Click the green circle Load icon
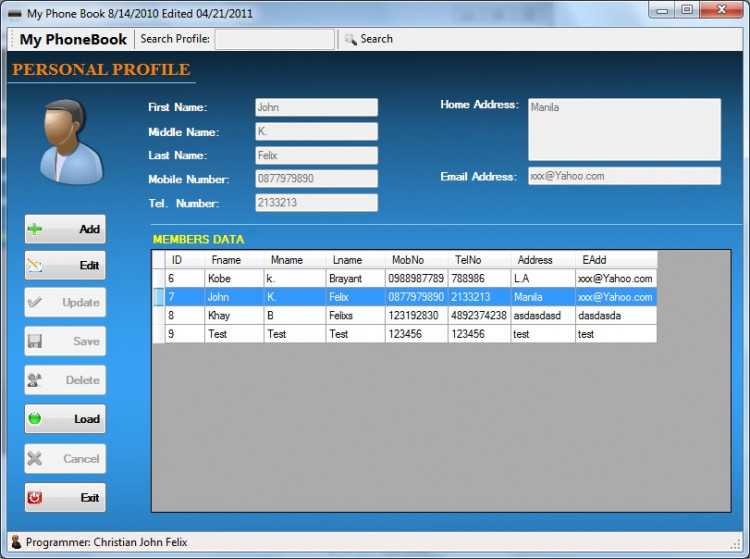750x559 pixels. tap(34, 419)
